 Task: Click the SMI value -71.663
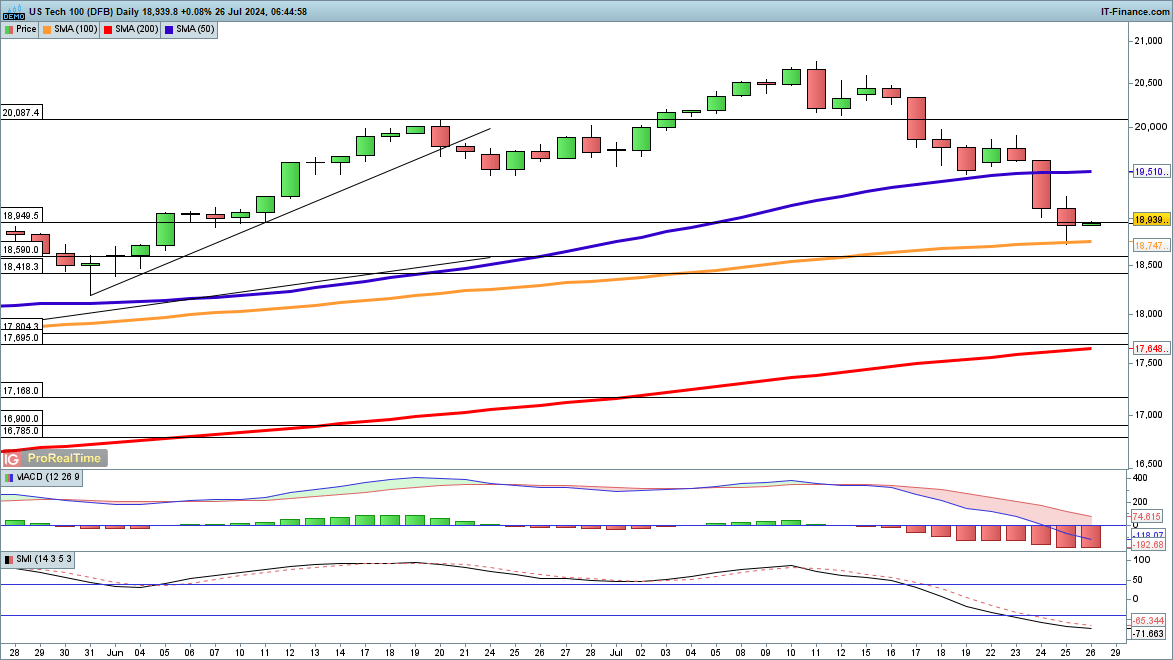click(x=1148, y=633)
